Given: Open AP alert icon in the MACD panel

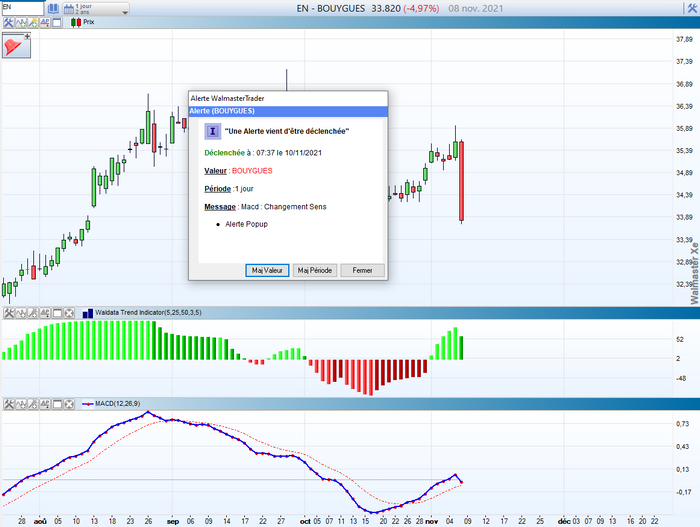Looking at the screenshot, I should (45, 404).
